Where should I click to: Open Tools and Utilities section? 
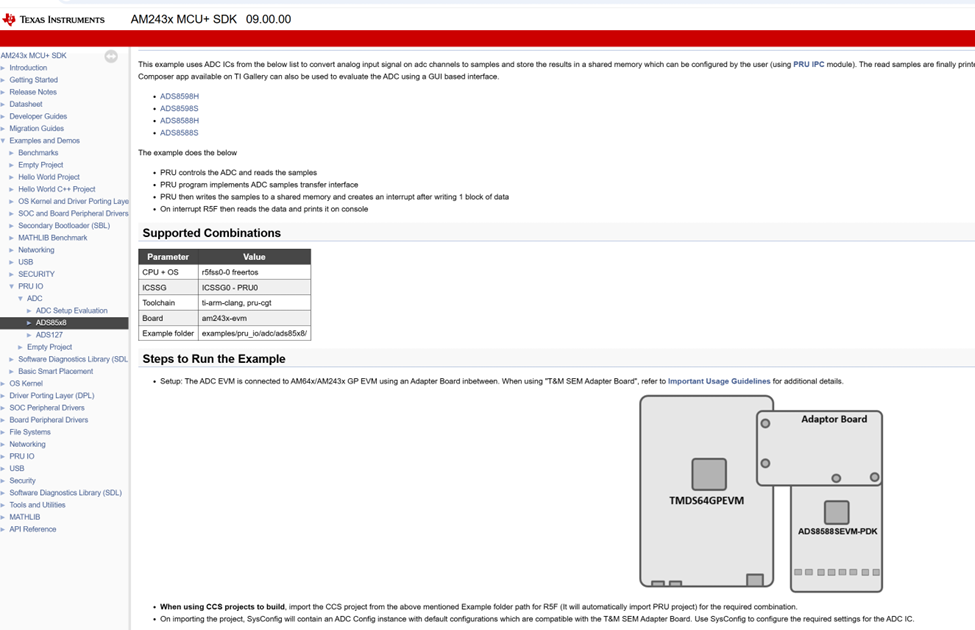[37, 505]
